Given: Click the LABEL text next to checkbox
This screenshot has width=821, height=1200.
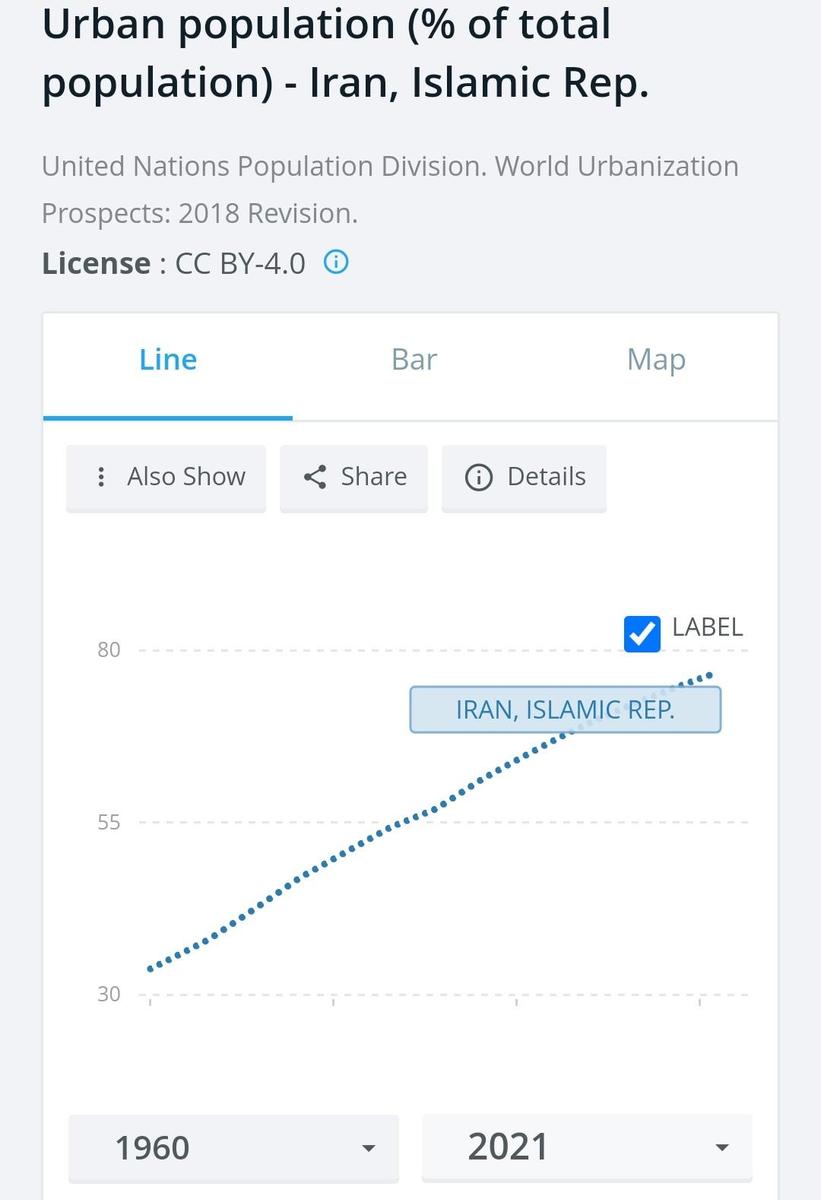Looking at the screenshot, I should (x=707, y=627).
